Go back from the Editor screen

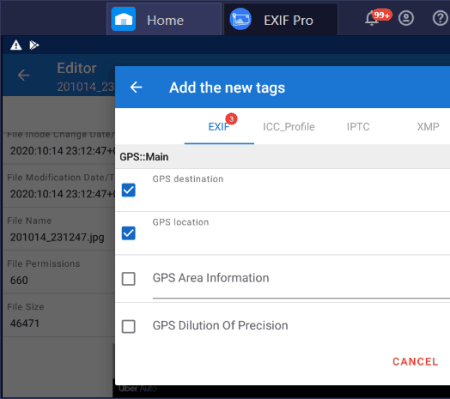pos(23,75)
